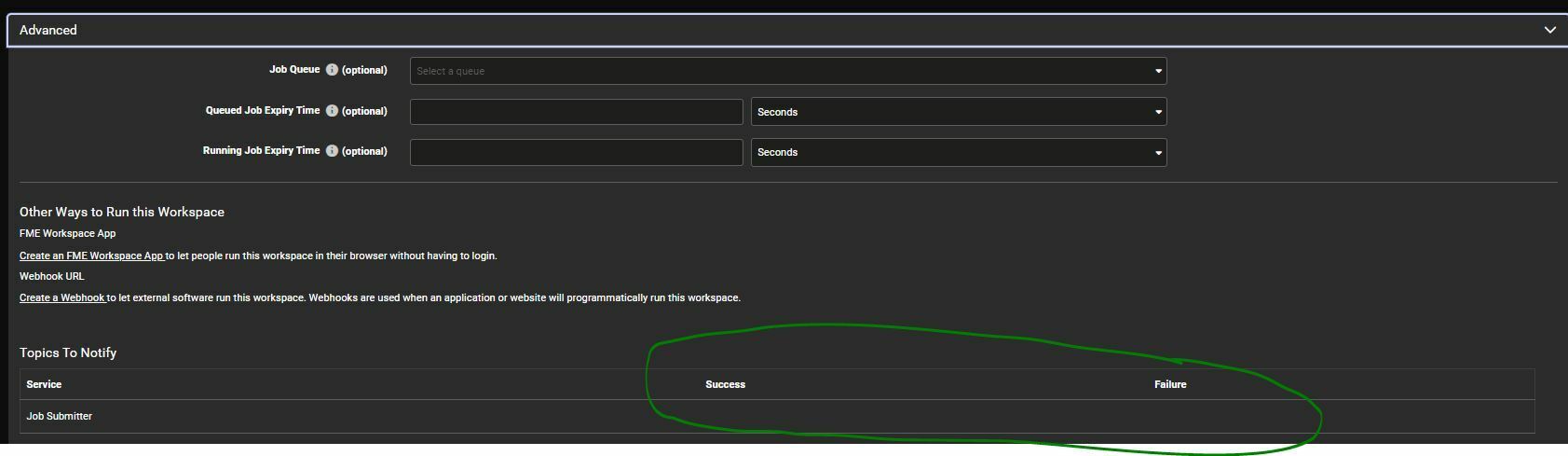The width and height of the screenshot is (1568, 456).
Task: Collapse the Advanced section chevron
Action: pos(1549,30)
